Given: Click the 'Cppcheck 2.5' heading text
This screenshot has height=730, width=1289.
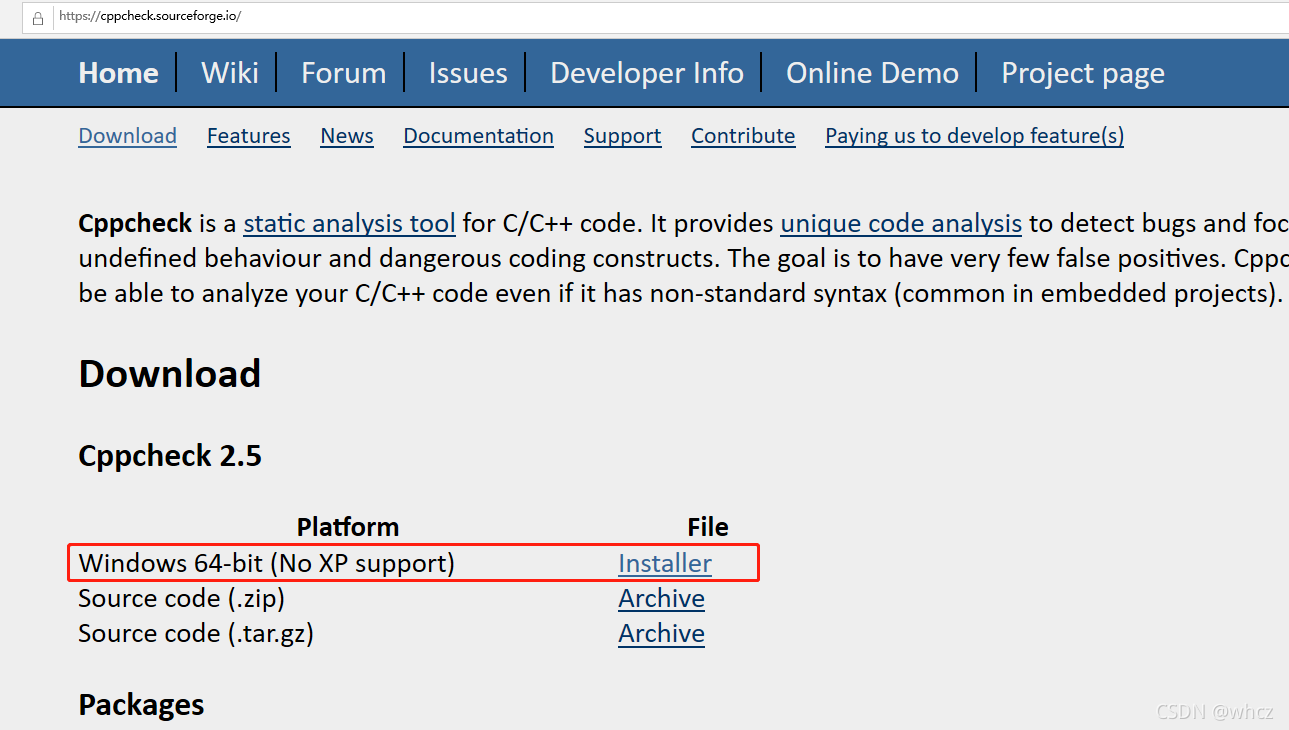Looking at the screenshot, I should pyautogui.click(x=170, y=456).
